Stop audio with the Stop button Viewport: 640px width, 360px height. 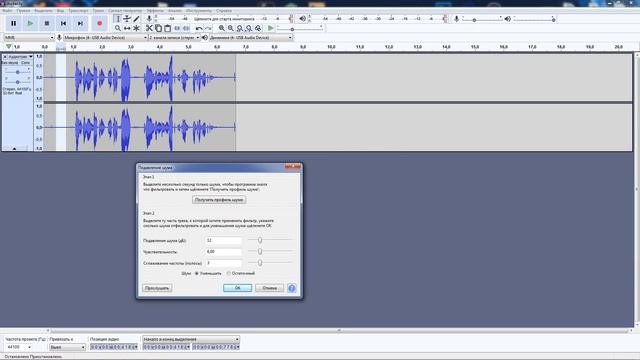[47, 23]
